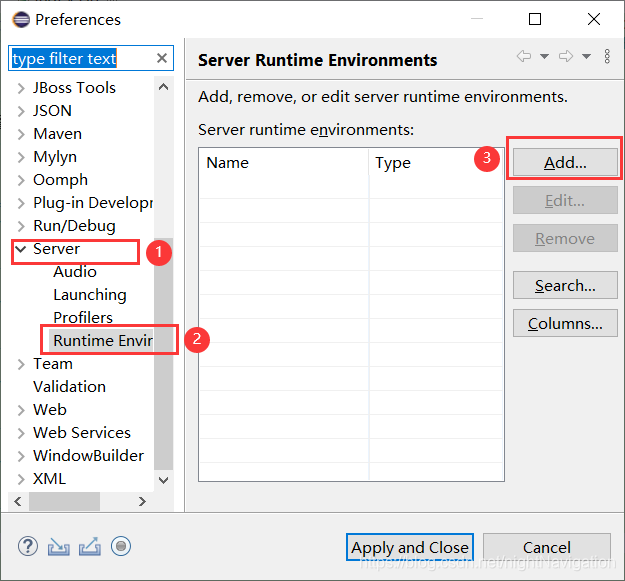Click the horizontal scroll left arrow
The image size is (625, 581).
pyautogui.click(x=18, y=501)
